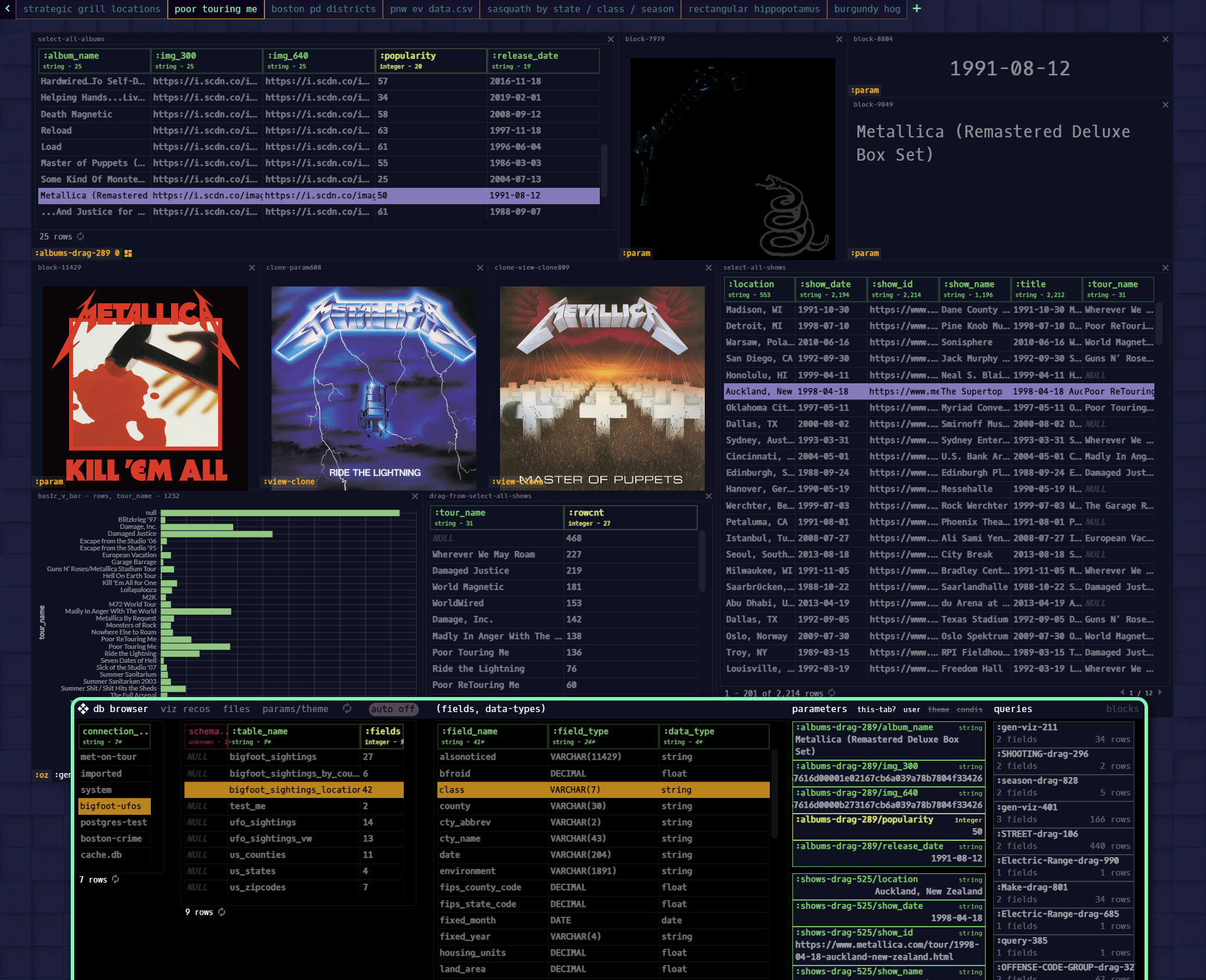The height and width of the screenshot is (980, 1206).
Task: Open the viz recos panel tab
Action: coord(185,709)
